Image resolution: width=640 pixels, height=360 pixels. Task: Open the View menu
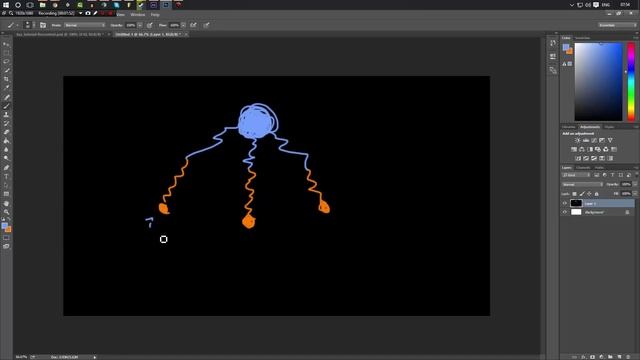pos(120,15)
